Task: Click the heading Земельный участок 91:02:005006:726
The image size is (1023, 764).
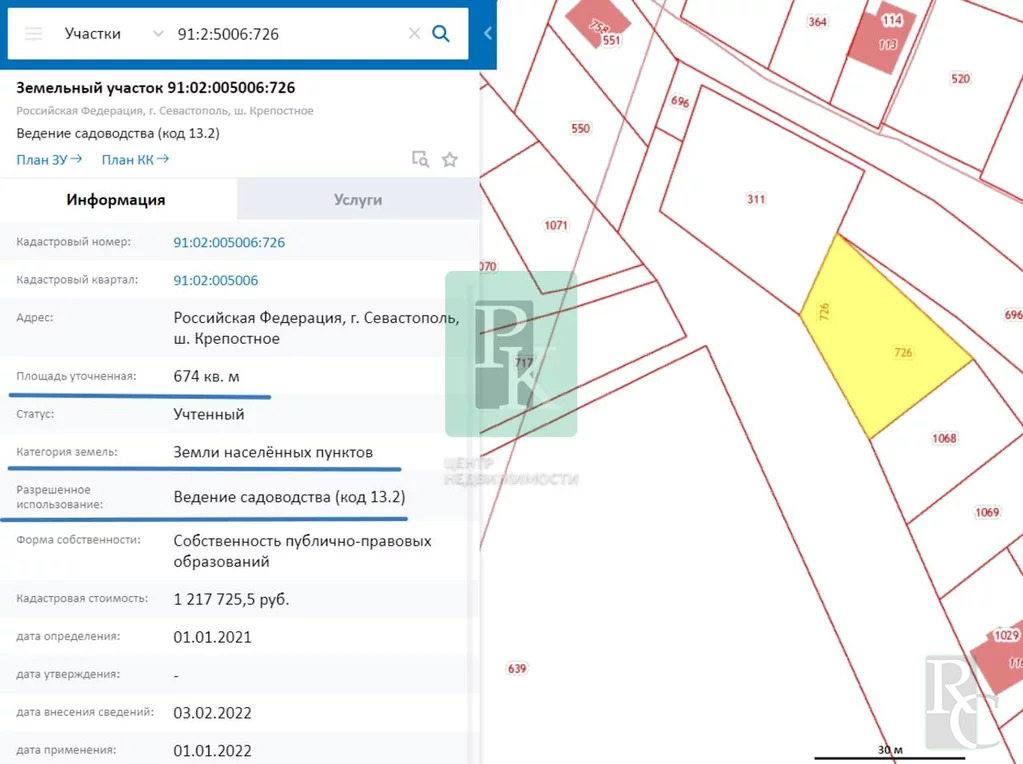Action: tap(155, 87)
